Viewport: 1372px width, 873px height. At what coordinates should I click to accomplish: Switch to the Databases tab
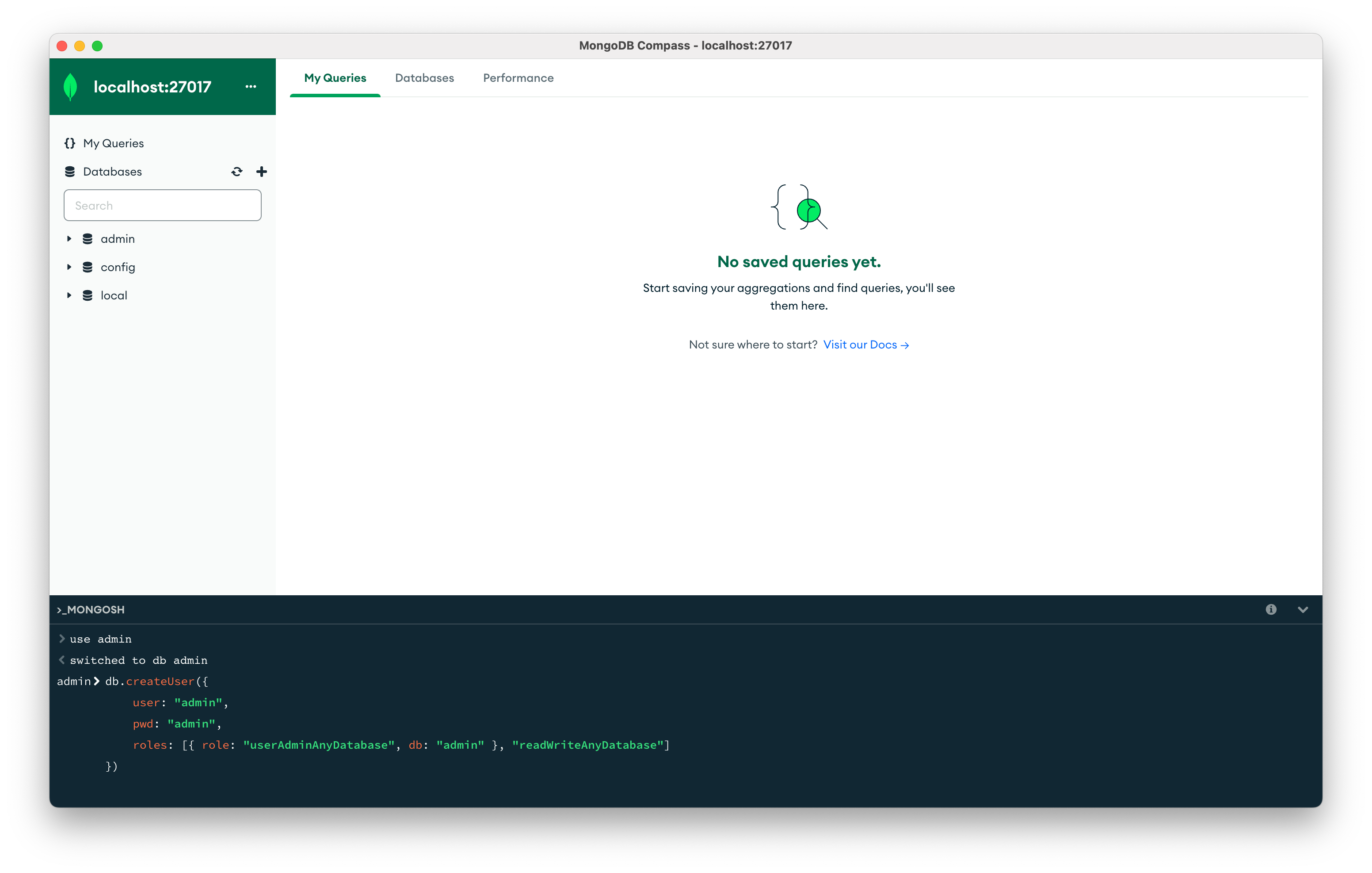(424, 78)
